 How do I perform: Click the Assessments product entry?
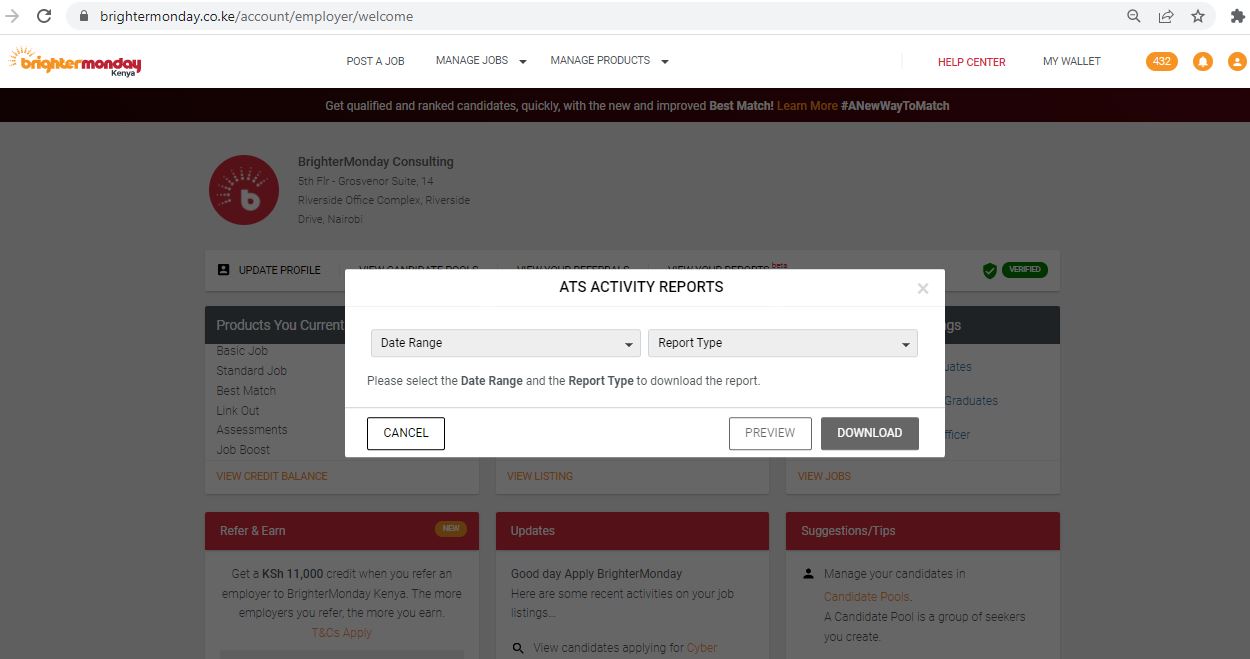pos(252,430)
